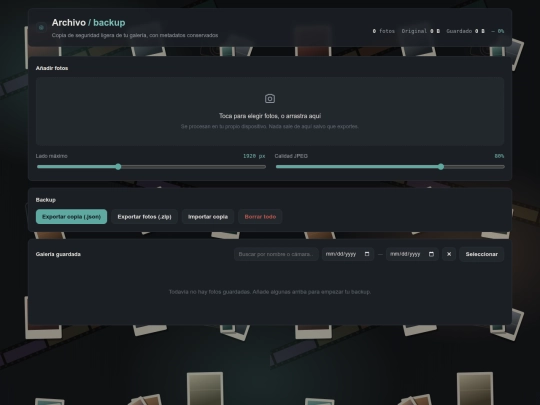Image resolution: width=540 pixels, height=405 pixels.
Task: Click the '– 0%' savings indicator
Action: [x=498, y=31]
